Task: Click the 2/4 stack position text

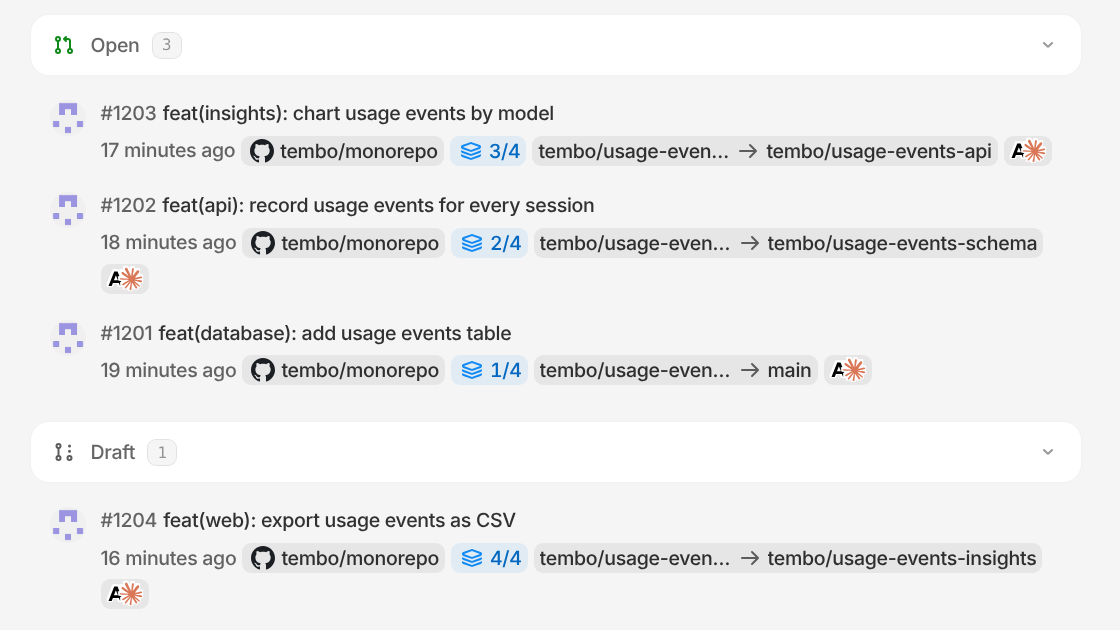Action: 506,243
